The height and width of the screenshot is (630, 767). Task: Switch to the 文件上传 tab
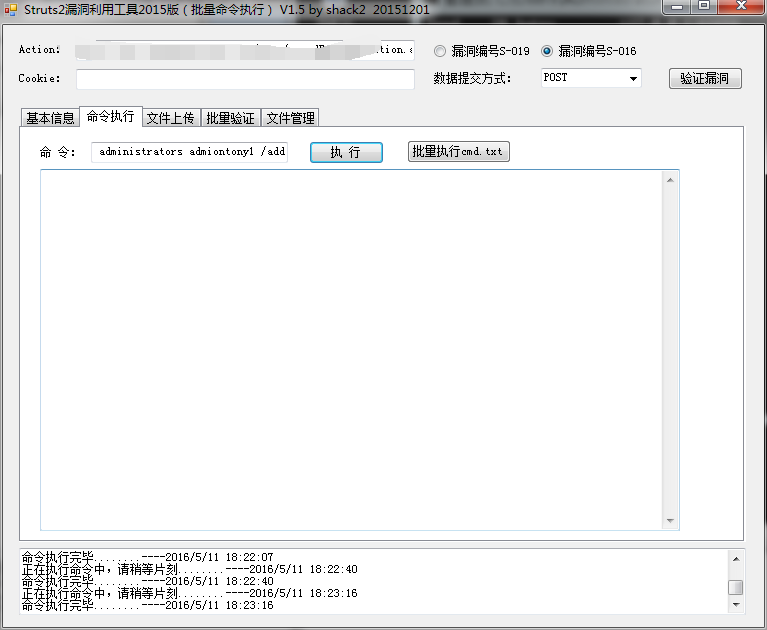[171, 118]
